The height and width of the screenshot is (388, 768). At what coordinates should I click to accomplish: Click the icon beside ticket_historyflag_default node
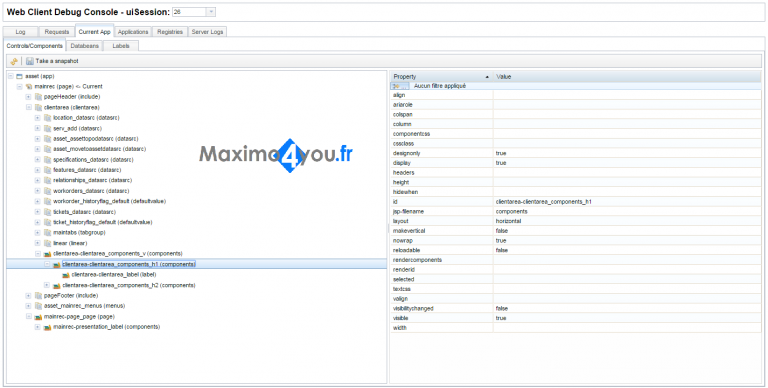48,222
